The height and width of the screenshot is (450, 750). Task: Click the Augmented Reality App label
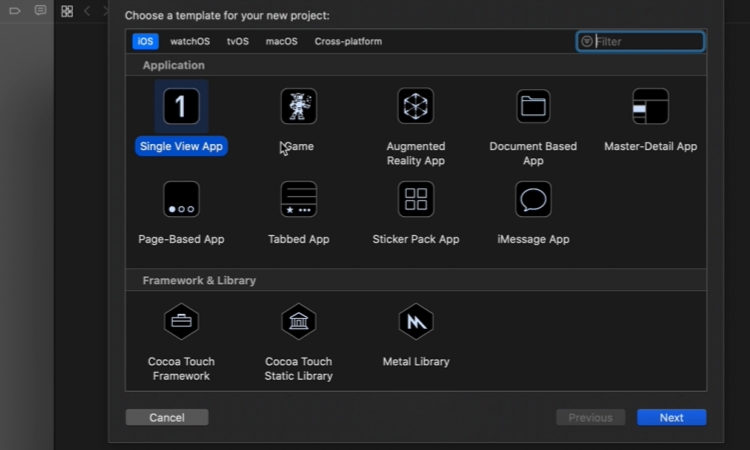point(416,154)
